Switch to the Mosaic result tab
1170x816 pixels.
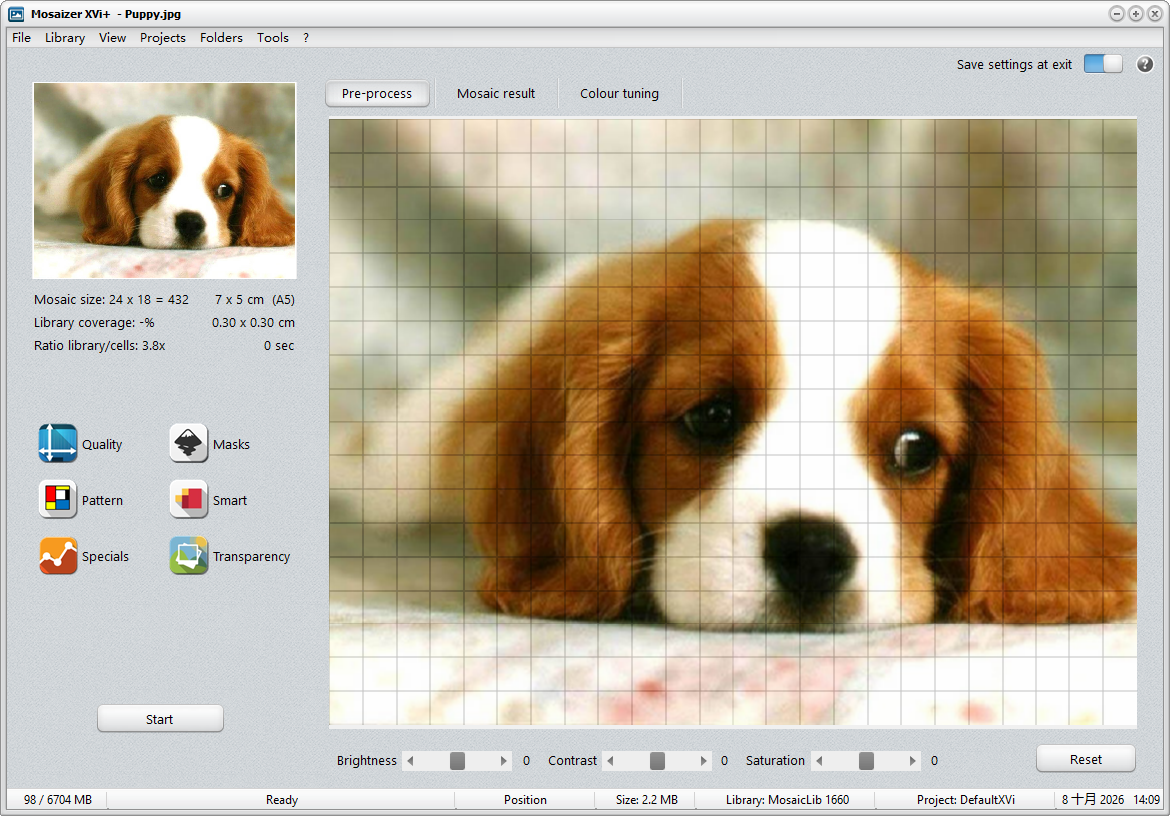coord(496,93)
